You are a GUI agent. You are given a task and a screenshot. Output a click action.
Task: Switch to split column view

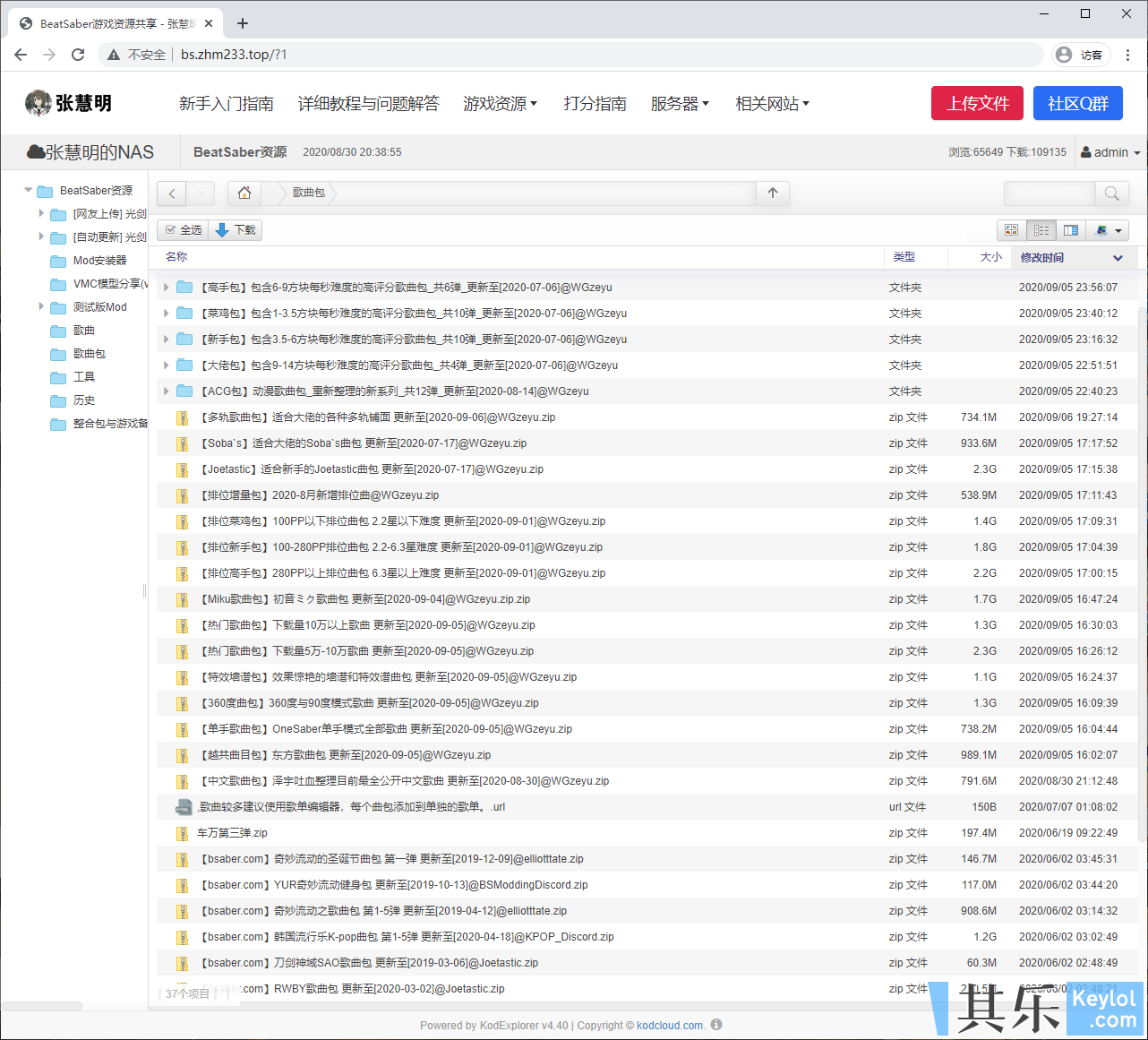click(x=1071, y=230)
